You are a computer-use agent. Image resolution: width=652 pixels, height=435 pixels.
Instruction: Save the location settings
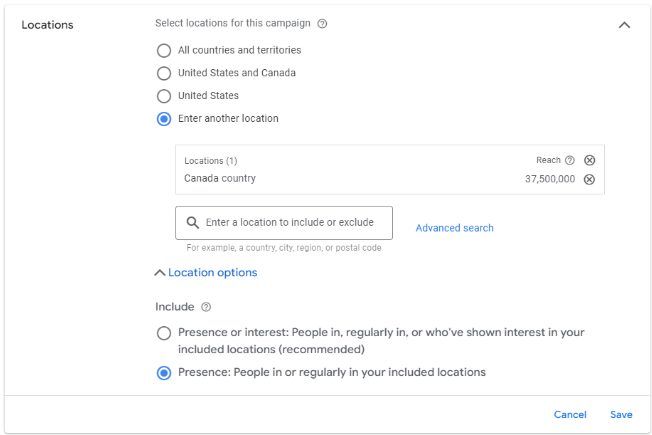pyautogui.click(x=621, y=415)
